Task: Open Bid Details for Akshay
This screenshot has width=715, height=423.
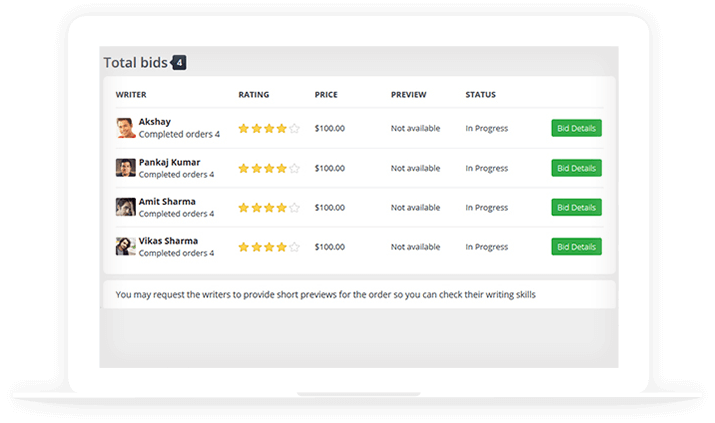Action: 576,128
